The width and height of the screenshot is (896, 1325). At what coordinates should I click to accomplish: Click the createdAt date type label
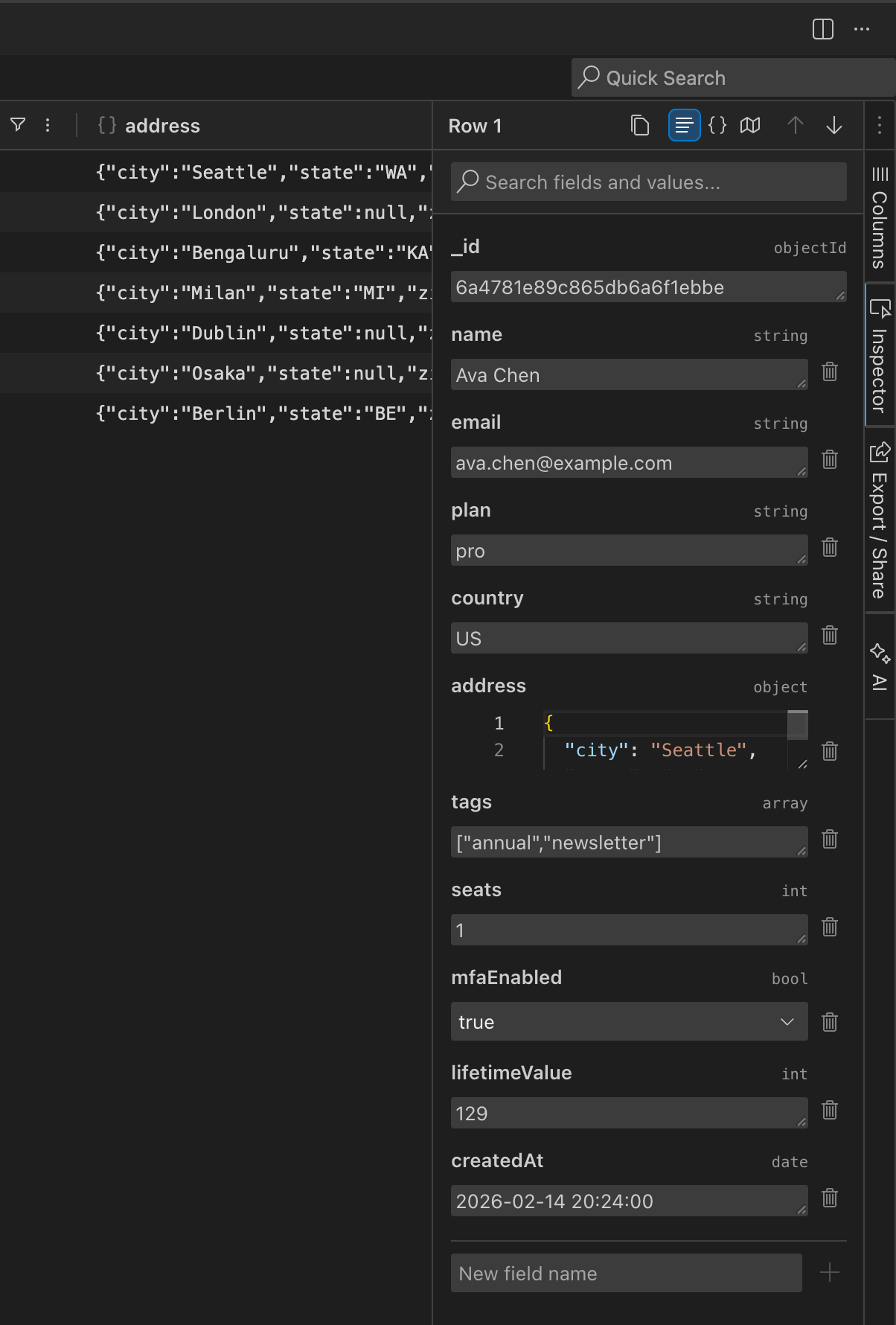790,1162
